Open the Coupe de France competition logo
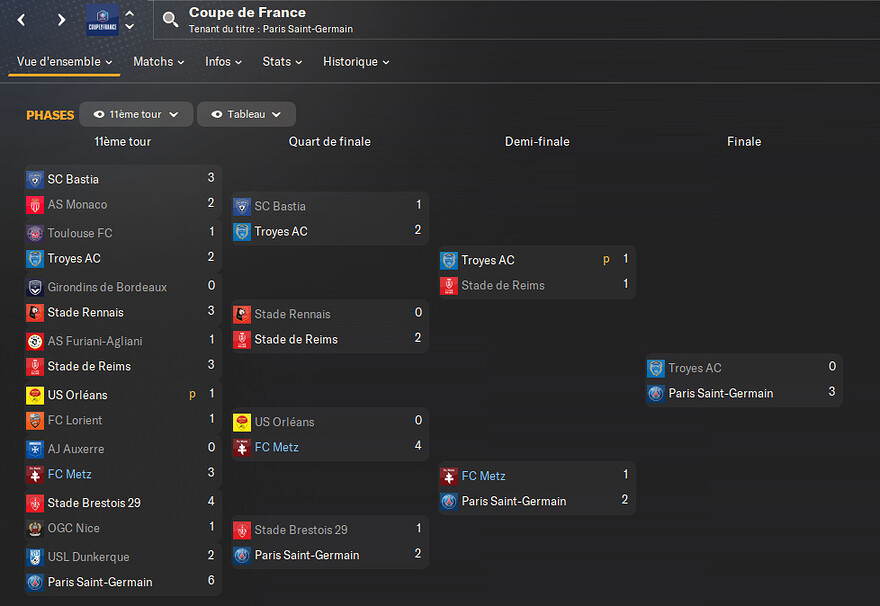The height and width of the screenshot is (606, 880). (102, 20)
